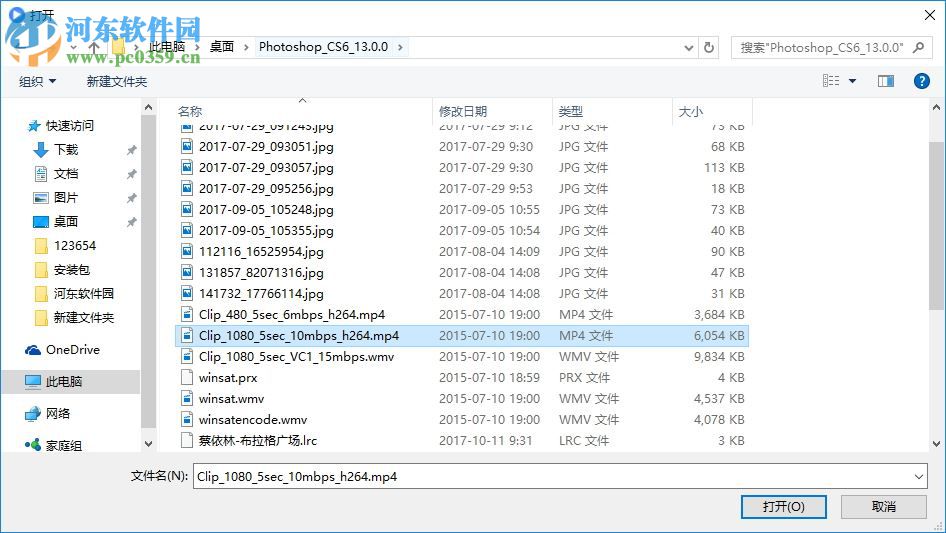Viewport: 946px width, 533px height.
Task: Expand chevron between 此电脑 and 桌面 breadcrumb
Action: [x=197, y=47]
